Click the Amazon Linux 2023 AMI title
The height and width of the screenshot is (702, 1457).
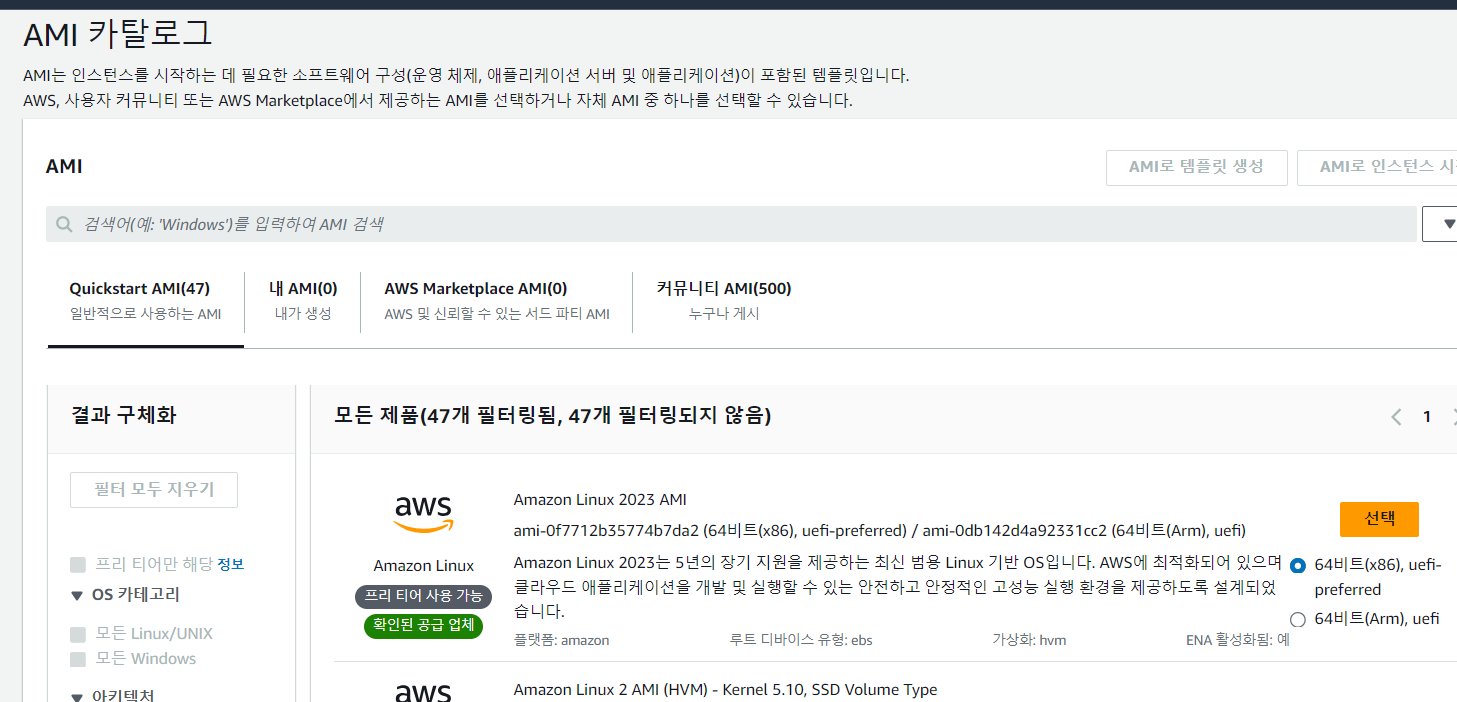click(600, 500)
